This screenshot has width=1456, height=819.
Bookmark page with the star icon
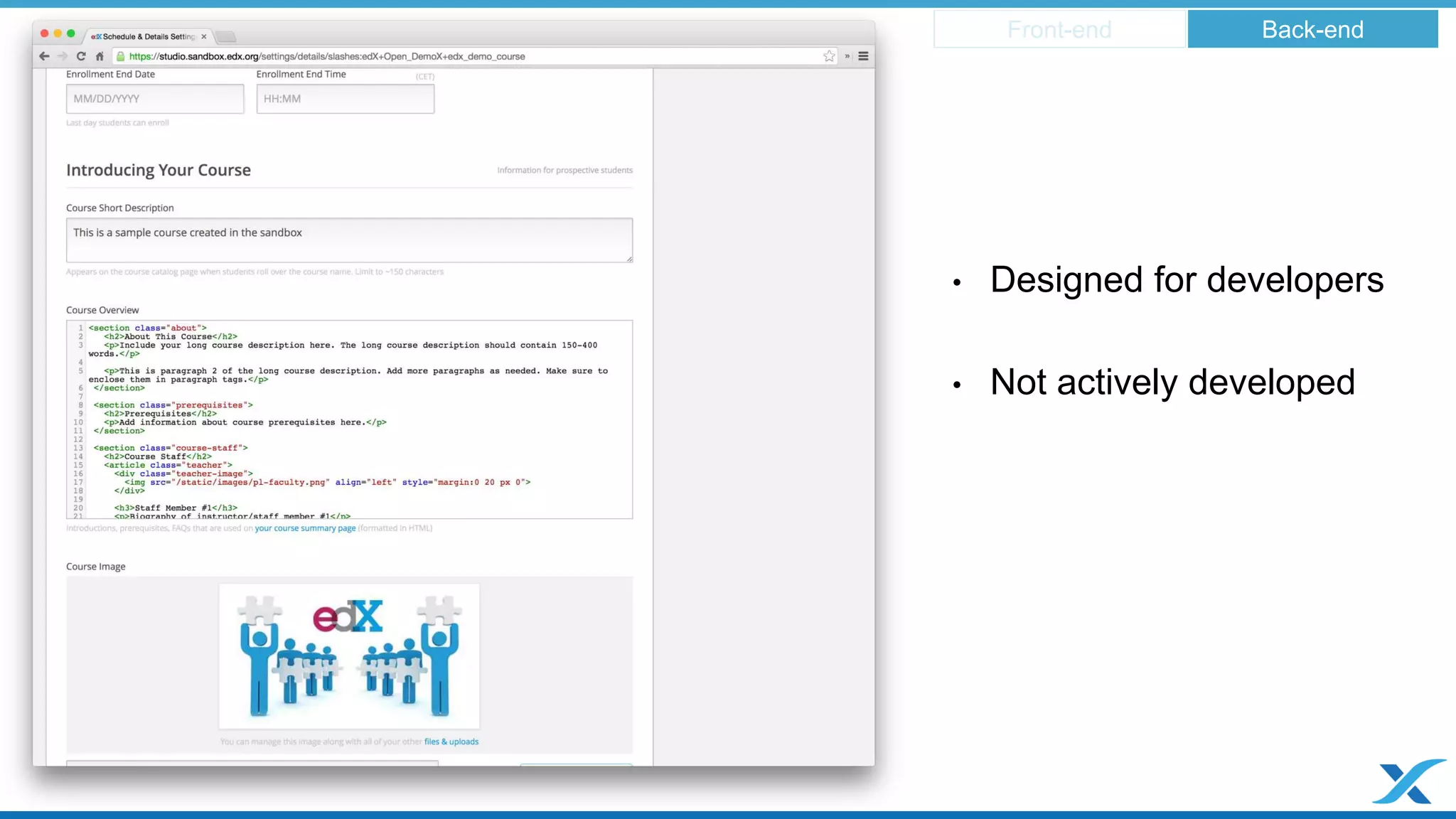pos(829,56)
